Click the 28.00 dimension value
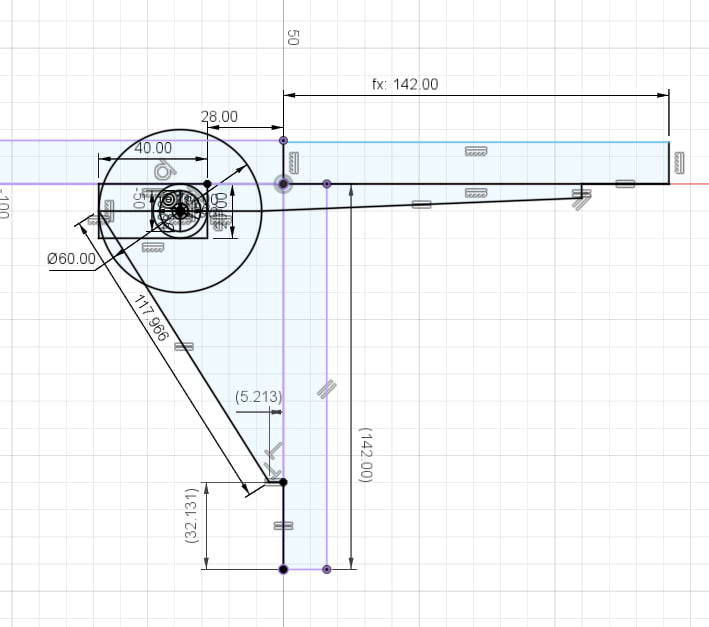709x627 pixels. pyautogui.click(x=219, y=117)
